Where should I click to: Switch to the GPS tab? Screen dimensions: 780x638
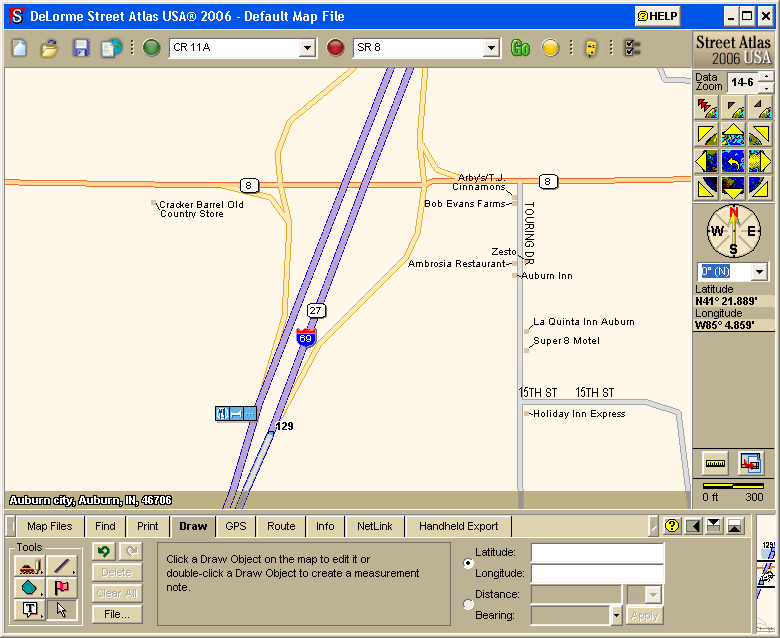[236, 526]
